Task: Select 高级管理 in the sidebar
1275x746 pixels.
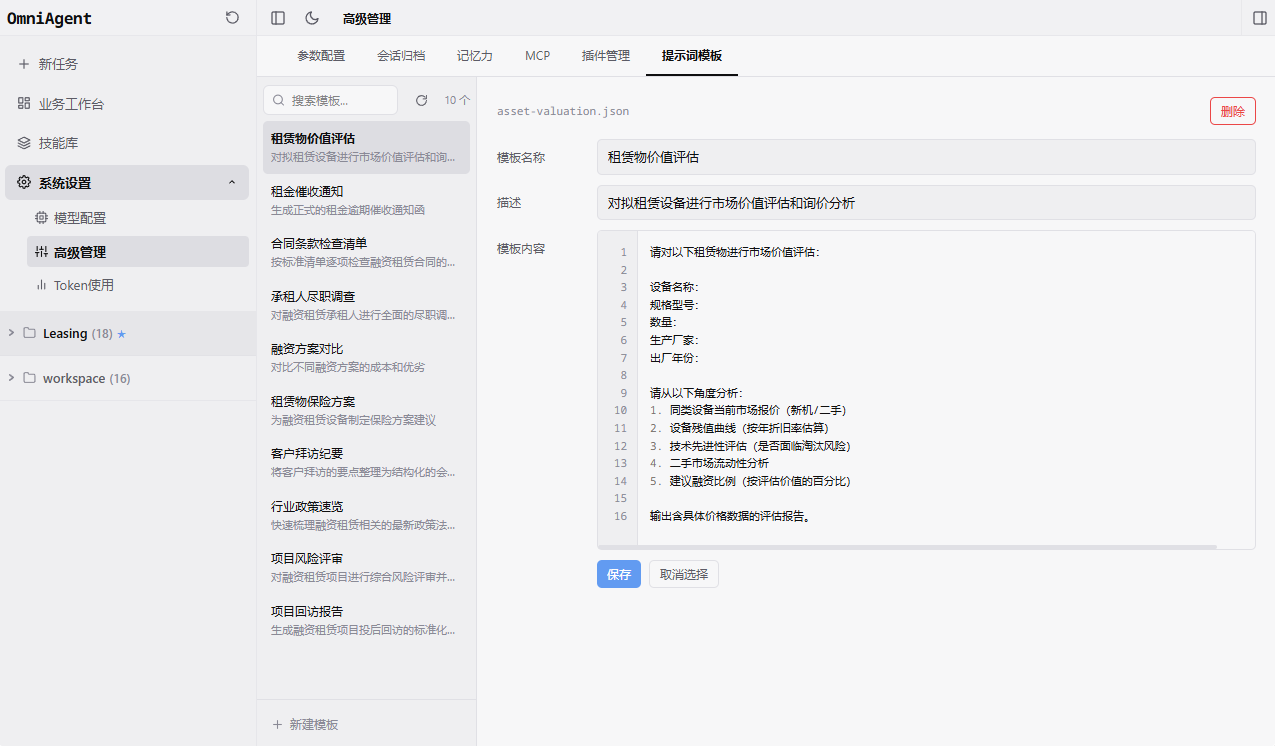Action: click(138, 252)
